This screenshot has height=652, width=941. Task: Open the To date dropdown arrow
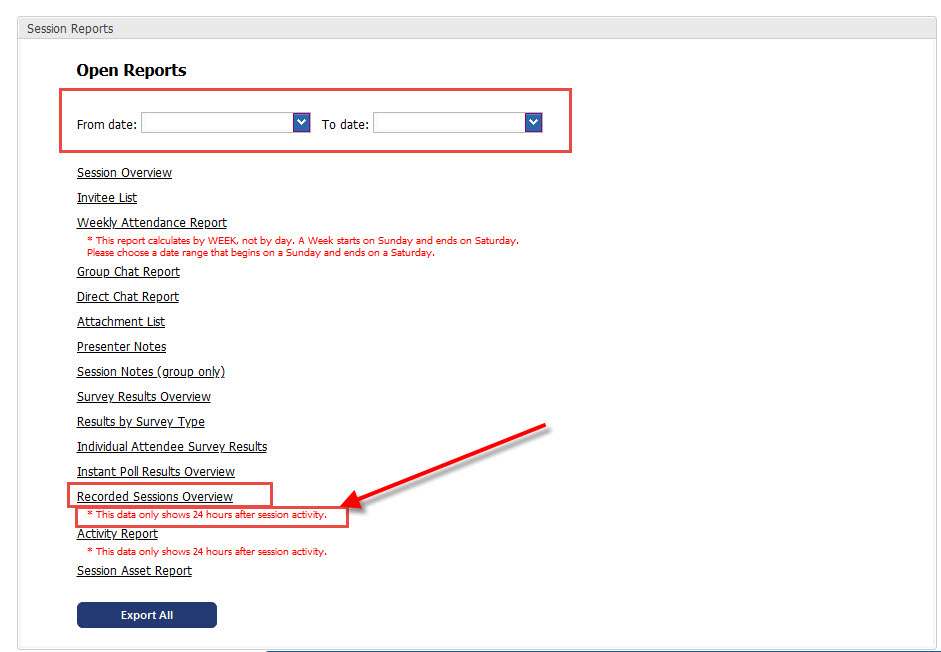tap(533, 122)
